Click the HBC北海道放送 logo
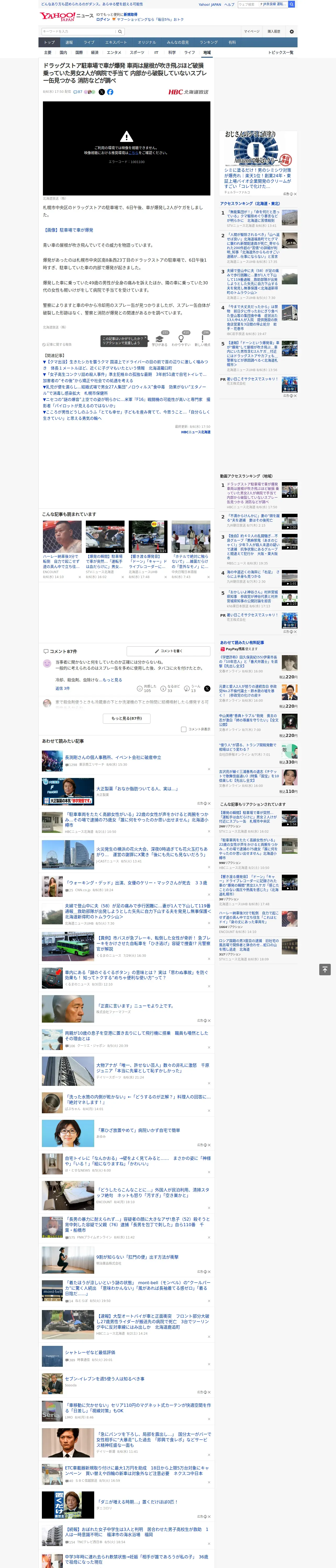 [188, 92]
